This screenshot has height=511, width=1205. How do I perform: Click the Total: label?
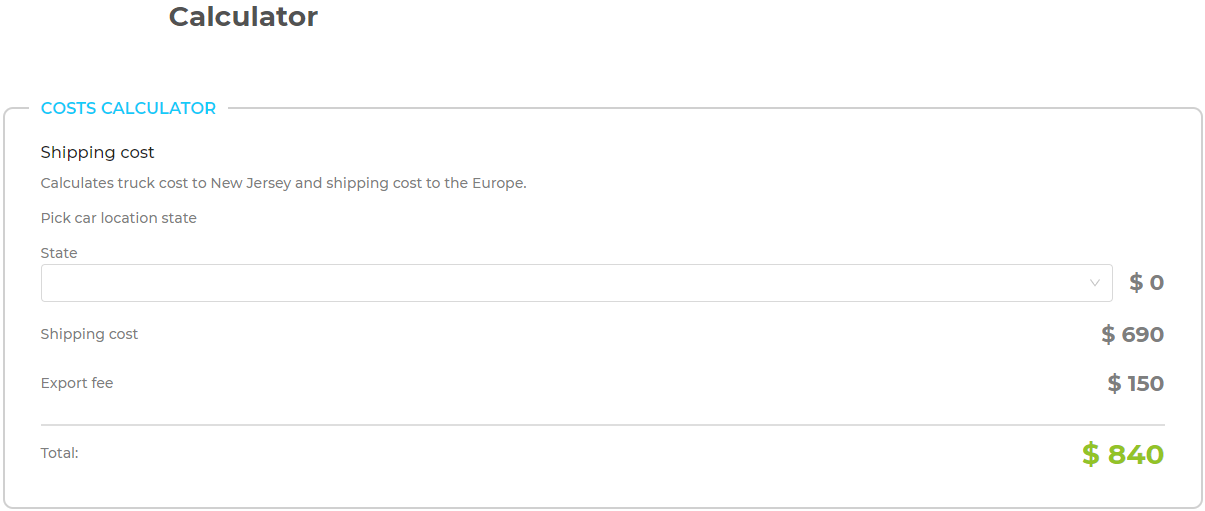point(59,453)
